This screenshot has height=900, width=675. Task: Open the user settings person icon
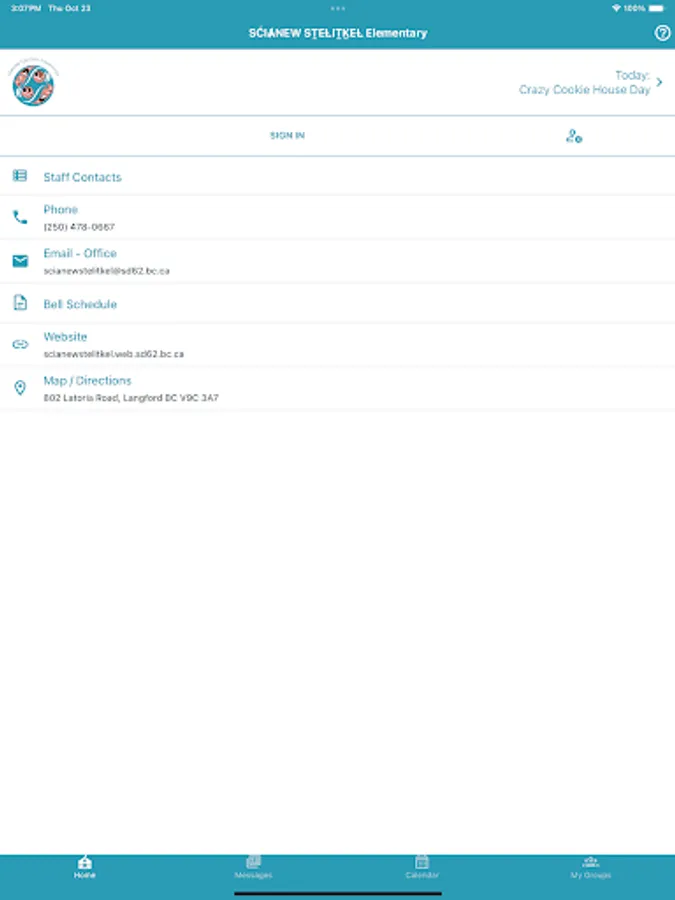[x=573, y=136]
